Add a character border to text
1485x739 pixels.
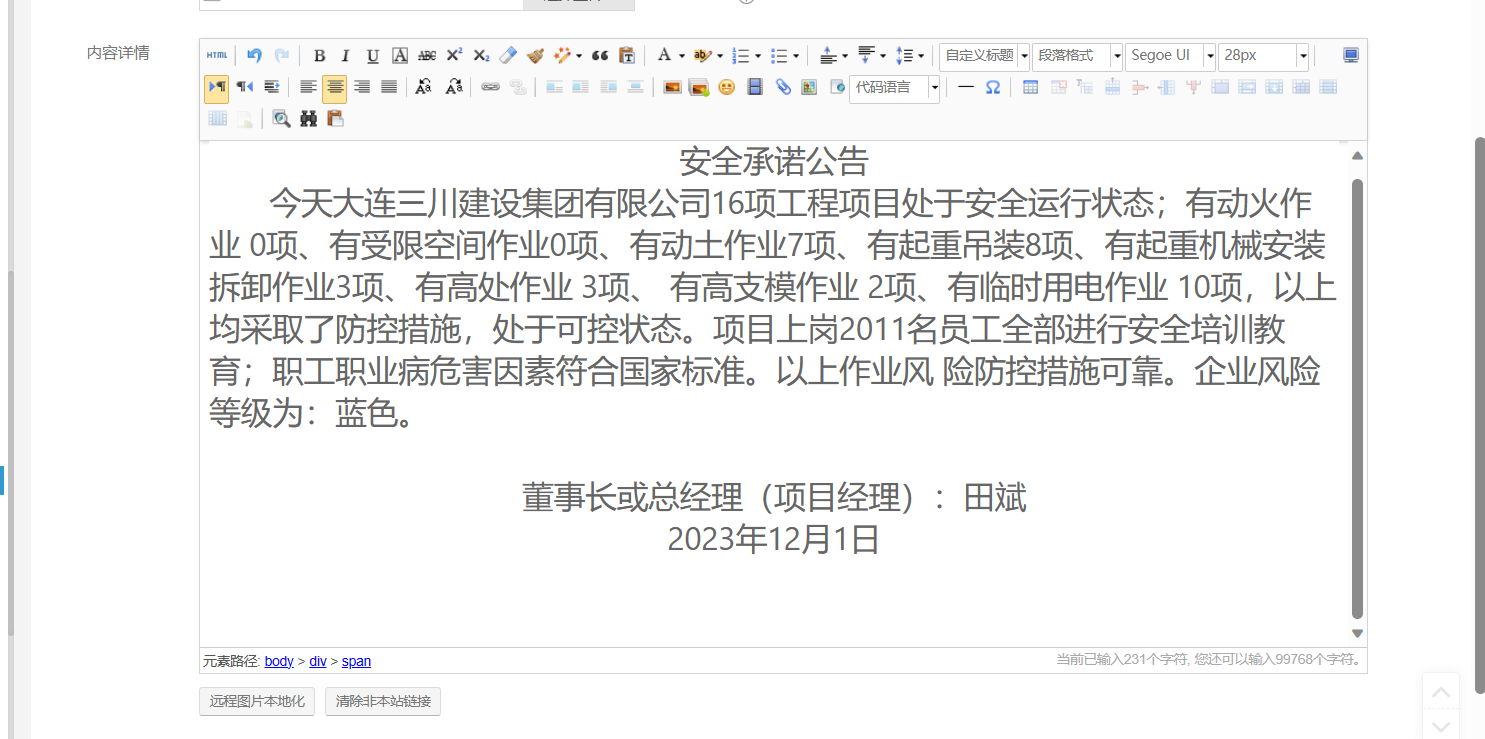click(400, 56)
